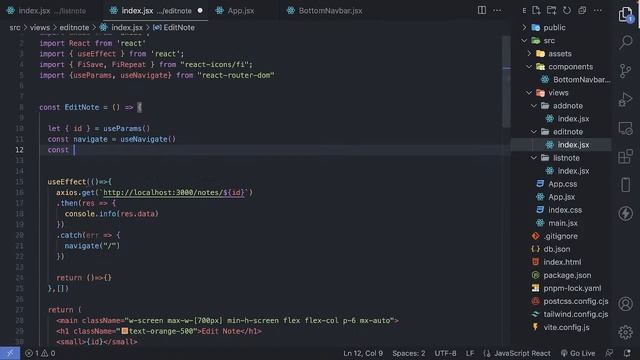Click the remote window indicator in status bar
The height and width of the screenshot is (360, 640).
(10, 353)
